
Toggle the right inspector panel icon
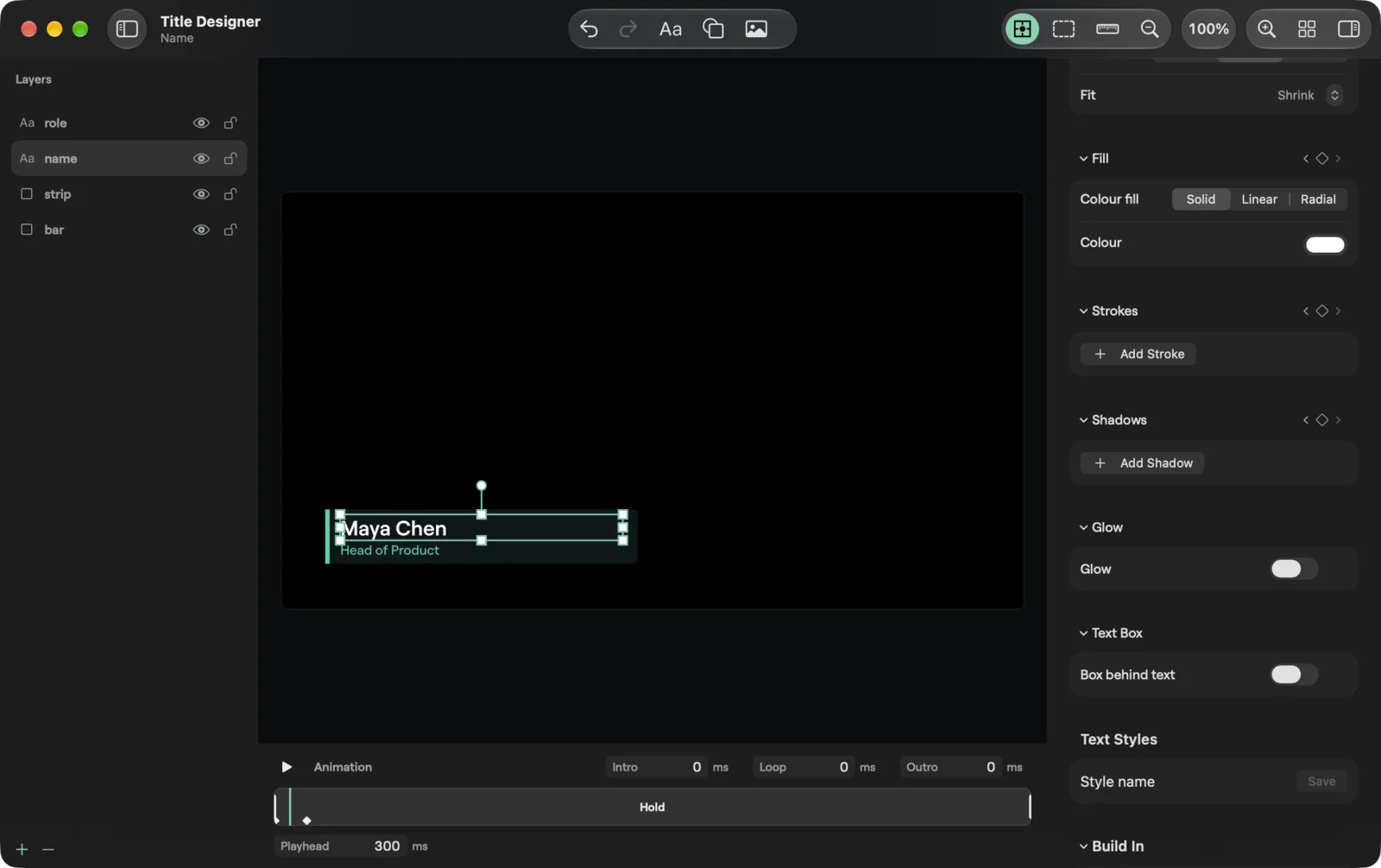[1348, 29]
